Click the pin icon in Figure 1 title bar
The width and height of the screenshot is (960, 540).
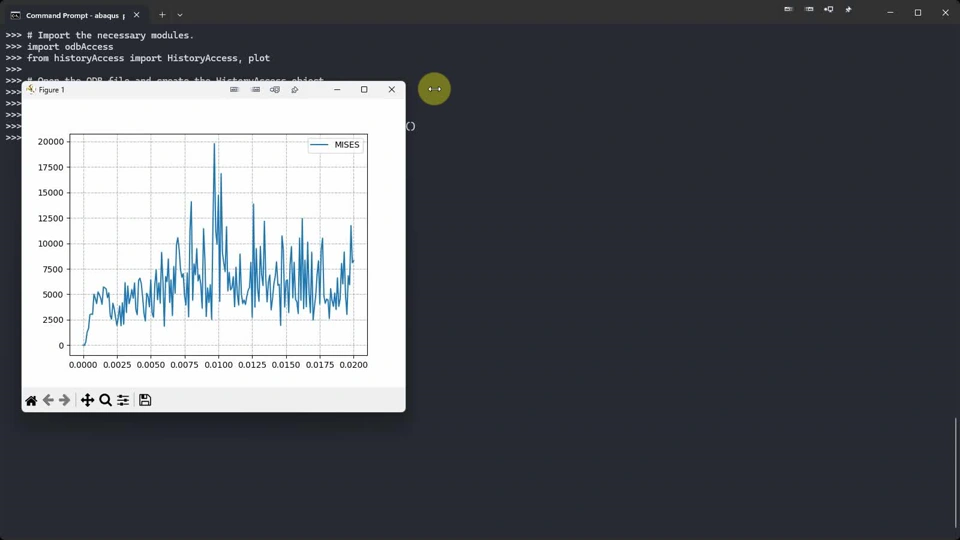coord(294,89)
